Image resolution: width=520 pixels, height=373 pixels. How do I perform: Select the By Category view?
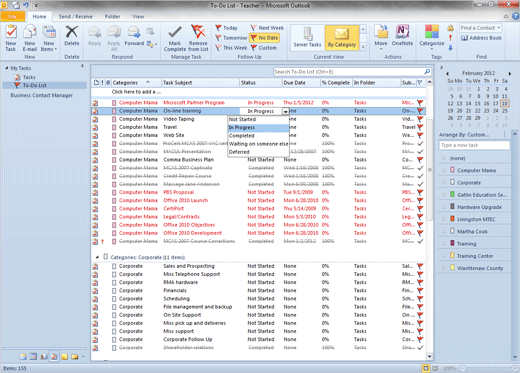pyautogui.click(x=342, y=37)
